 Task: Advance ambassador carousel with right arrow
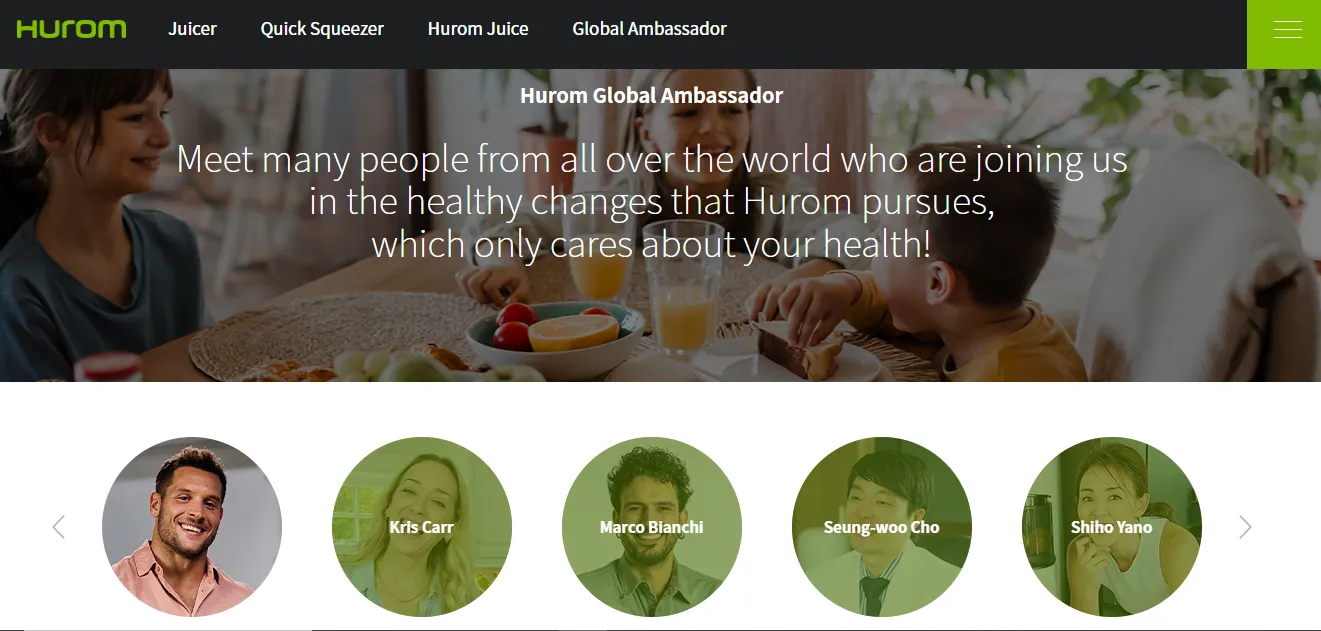pos(1245,527)
